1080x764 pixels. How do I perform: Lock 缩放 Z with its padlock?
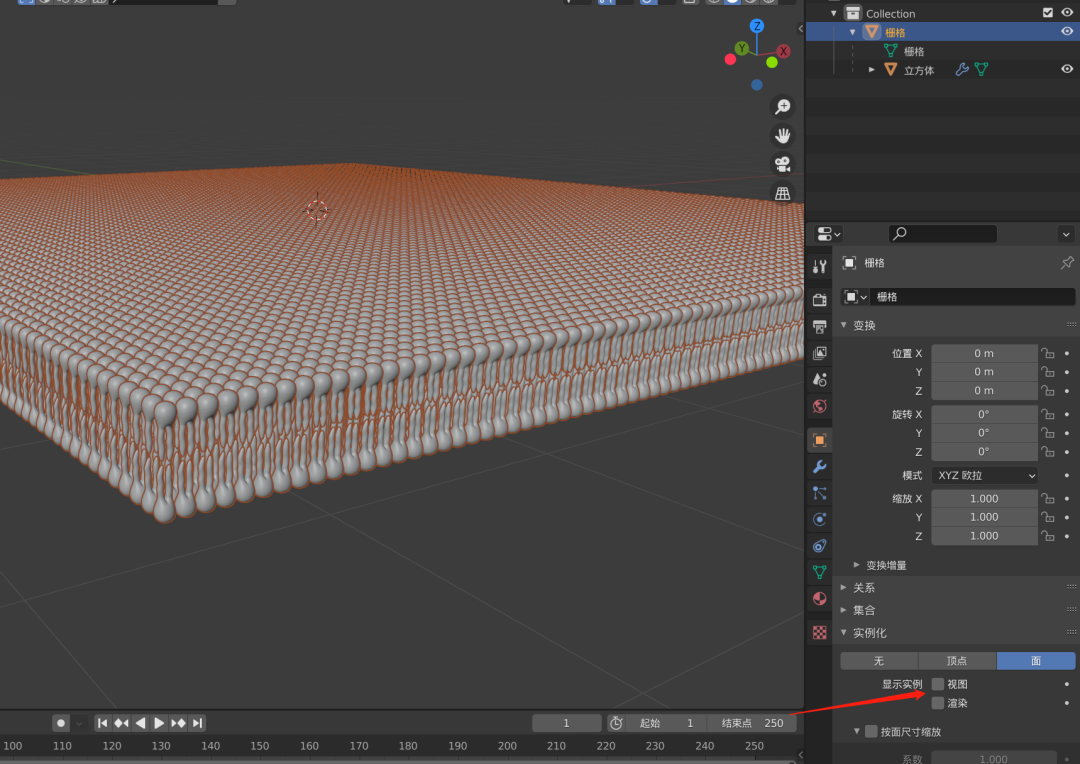coord(1048,536)
